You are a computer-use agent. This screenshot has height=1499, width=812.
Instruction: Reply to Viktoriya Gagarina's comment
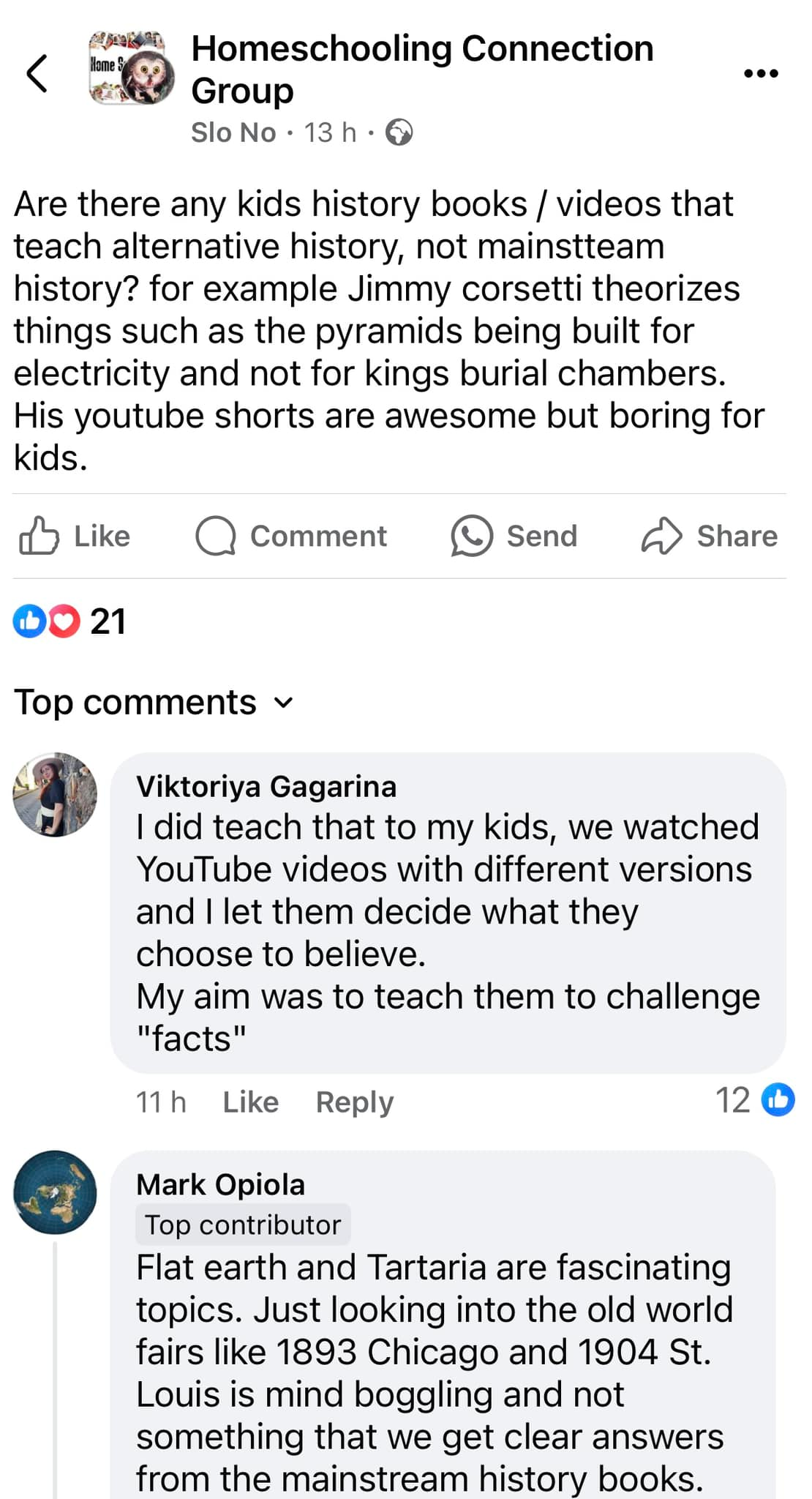(354, 1102)
